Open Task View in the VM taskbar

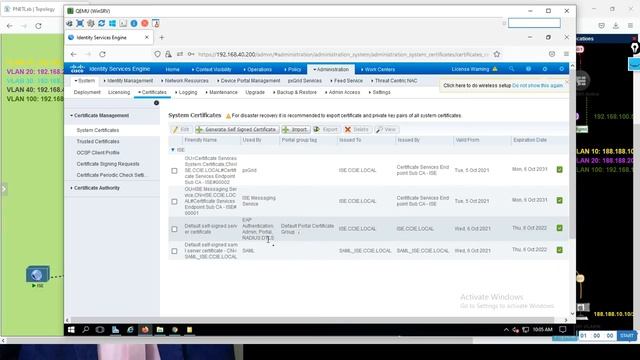[100, 329]
